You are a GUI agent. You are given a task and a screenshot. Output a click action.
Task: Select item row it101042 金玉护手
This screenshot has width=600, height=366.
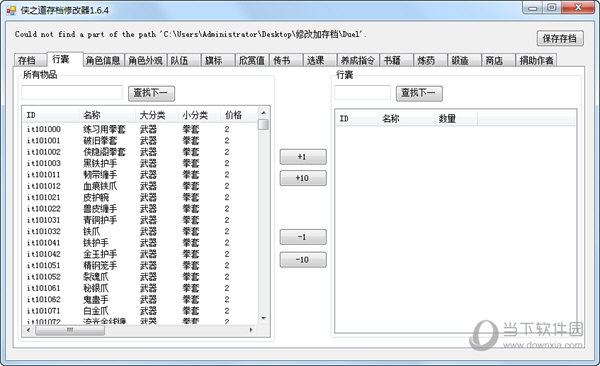click(x=140, y=254)
